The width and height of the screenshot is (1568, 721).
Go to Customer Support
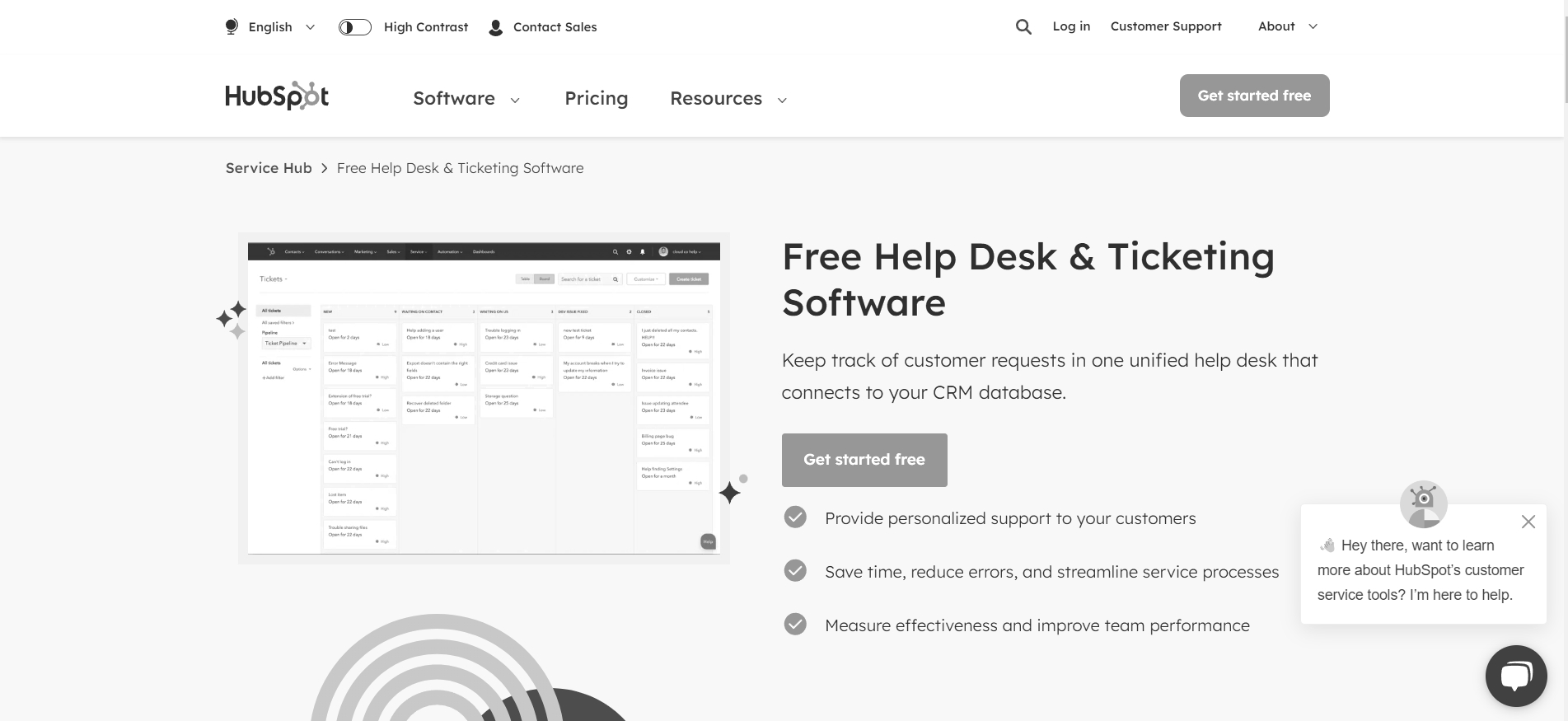click(1166, 26)
